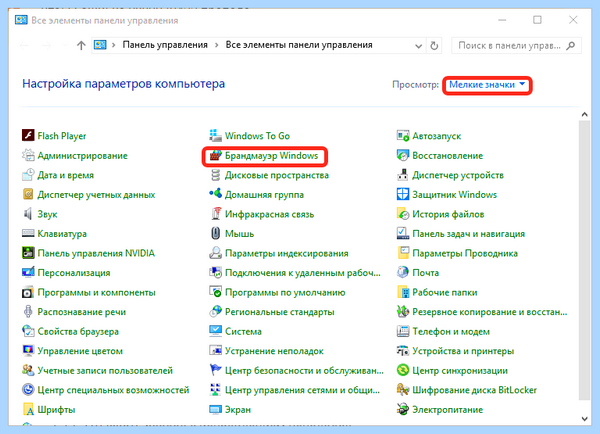
Task: Click the Центр безопасности flag icon
Action: pos(215,370)
